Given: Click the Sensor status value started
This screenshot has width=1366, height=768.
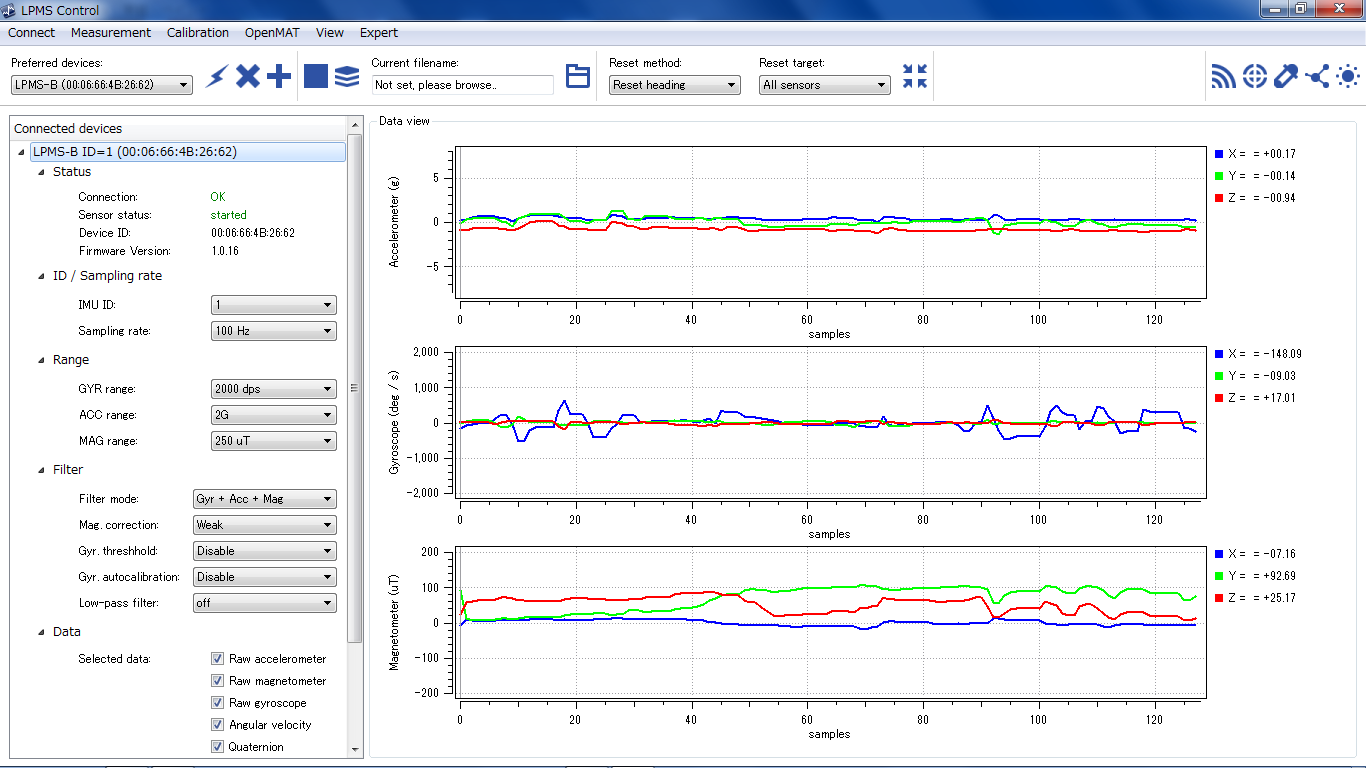Looking at the screenshot, I should coord(228,215).
